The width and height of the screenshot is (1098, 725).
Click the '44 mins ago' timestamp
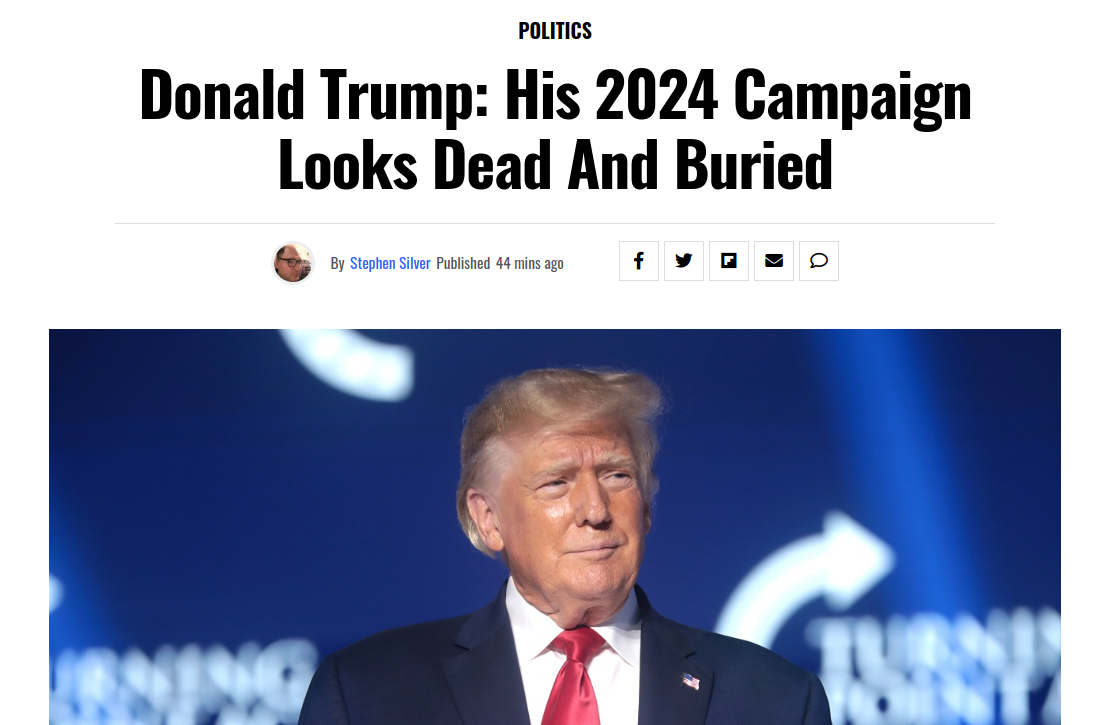tap(529, 263)
